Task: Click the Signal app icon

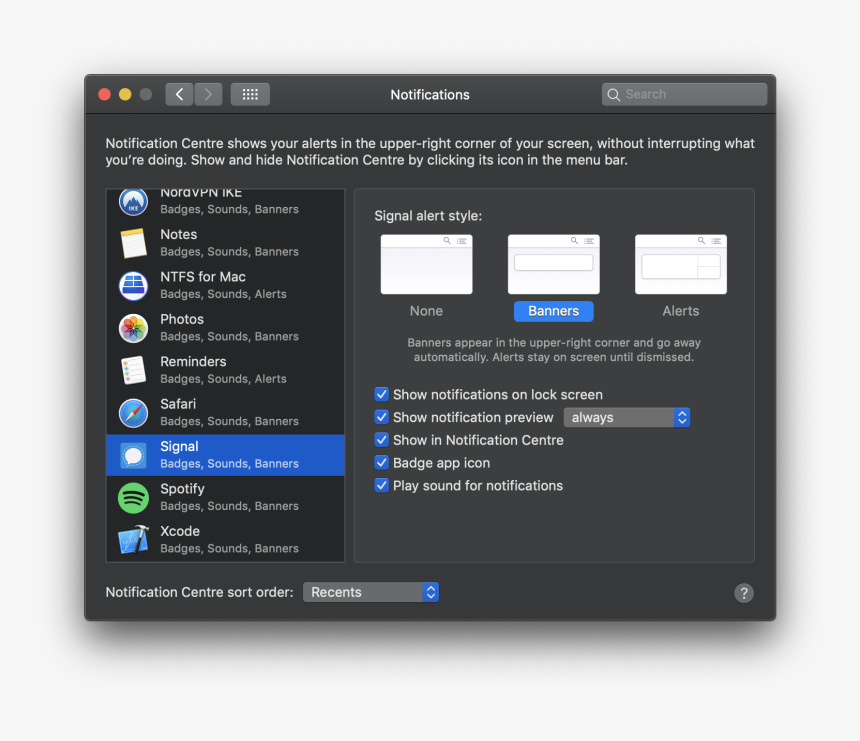Action: coord(133,455)
